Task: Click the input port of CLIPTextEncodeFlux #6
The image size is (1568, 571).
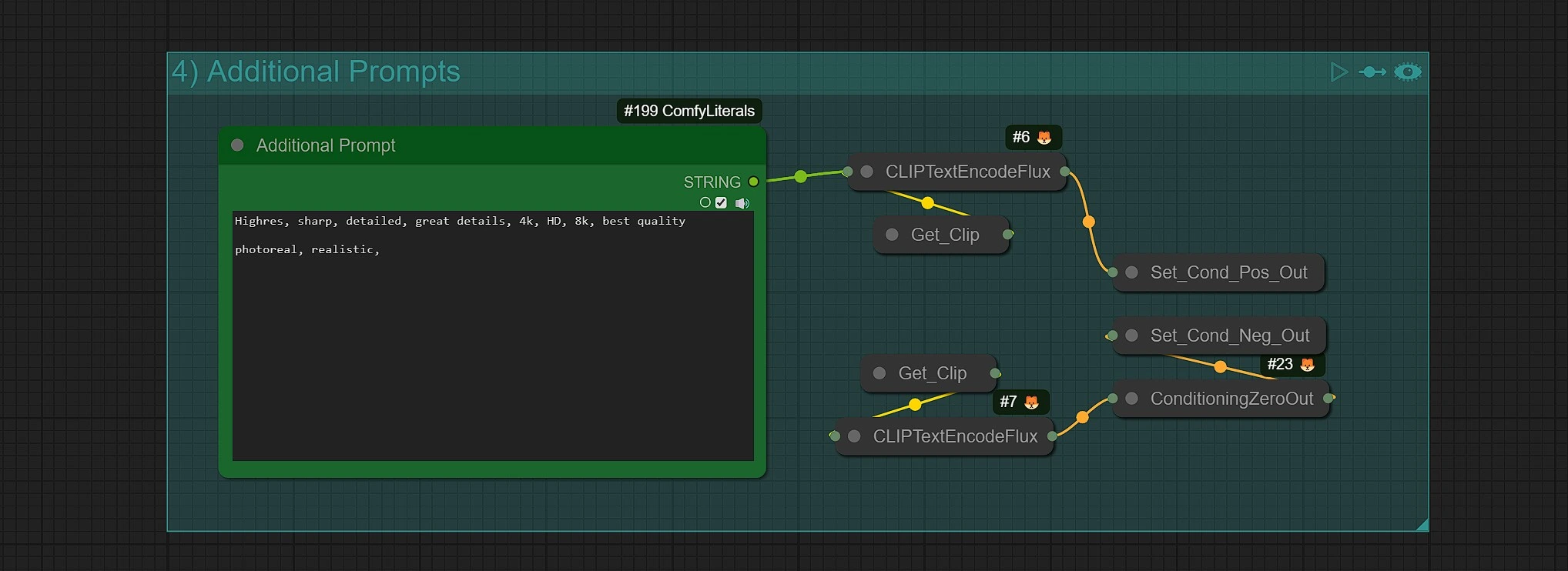Action: click(848, 172)
